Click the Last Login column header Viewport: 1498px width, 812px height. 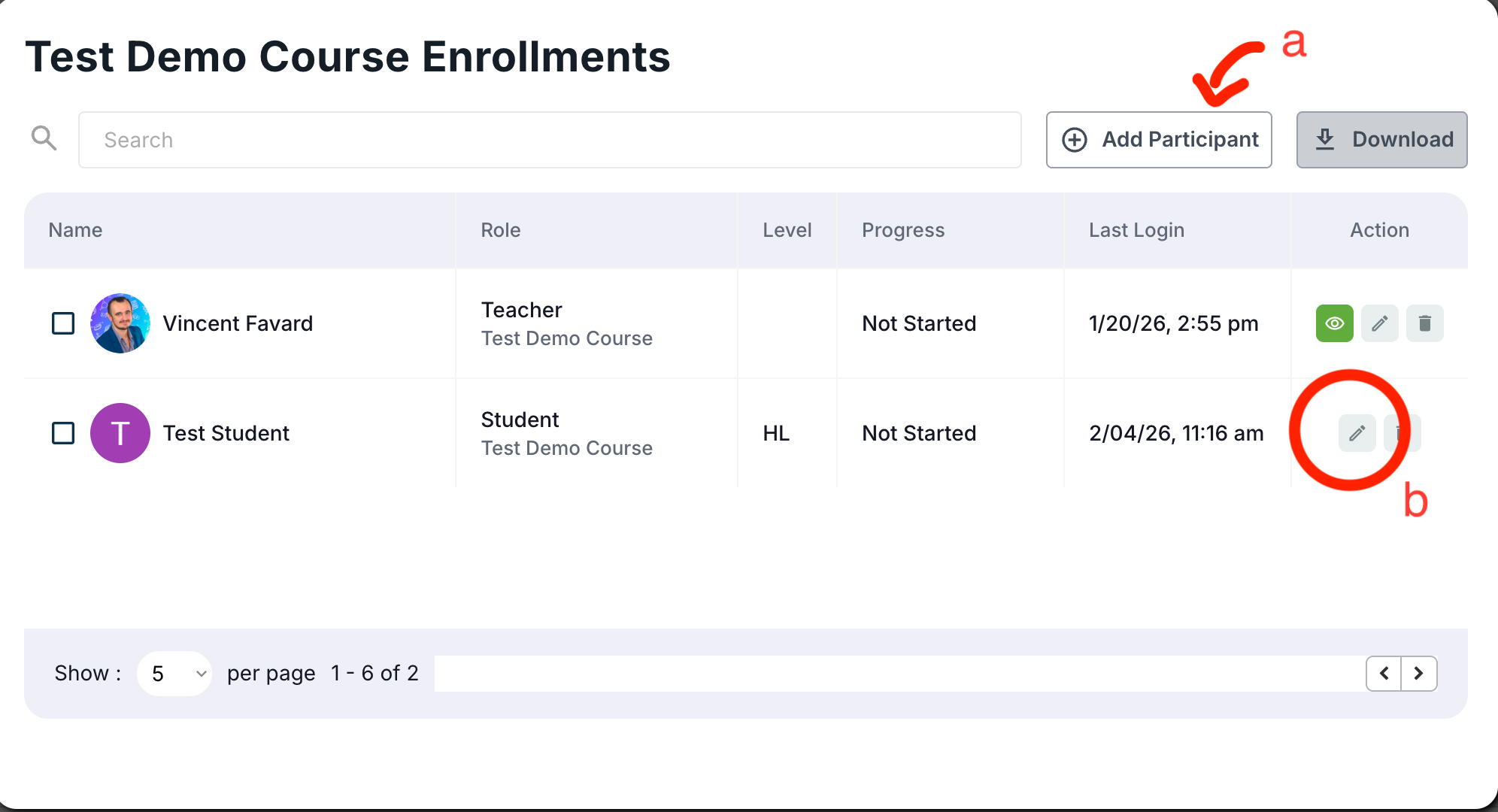1136,230
